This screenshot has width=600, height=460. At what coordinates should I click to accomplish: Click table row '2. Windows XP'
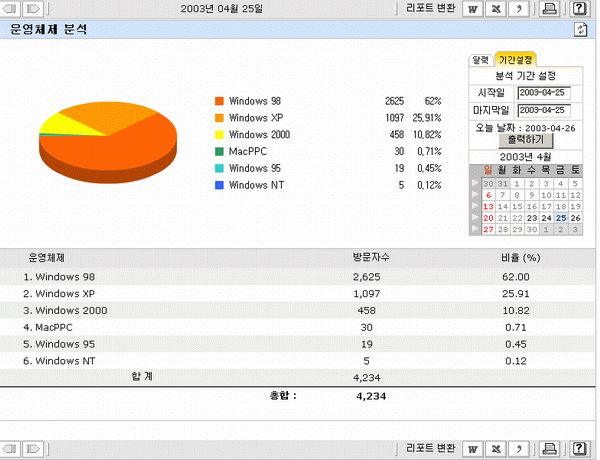297,294
